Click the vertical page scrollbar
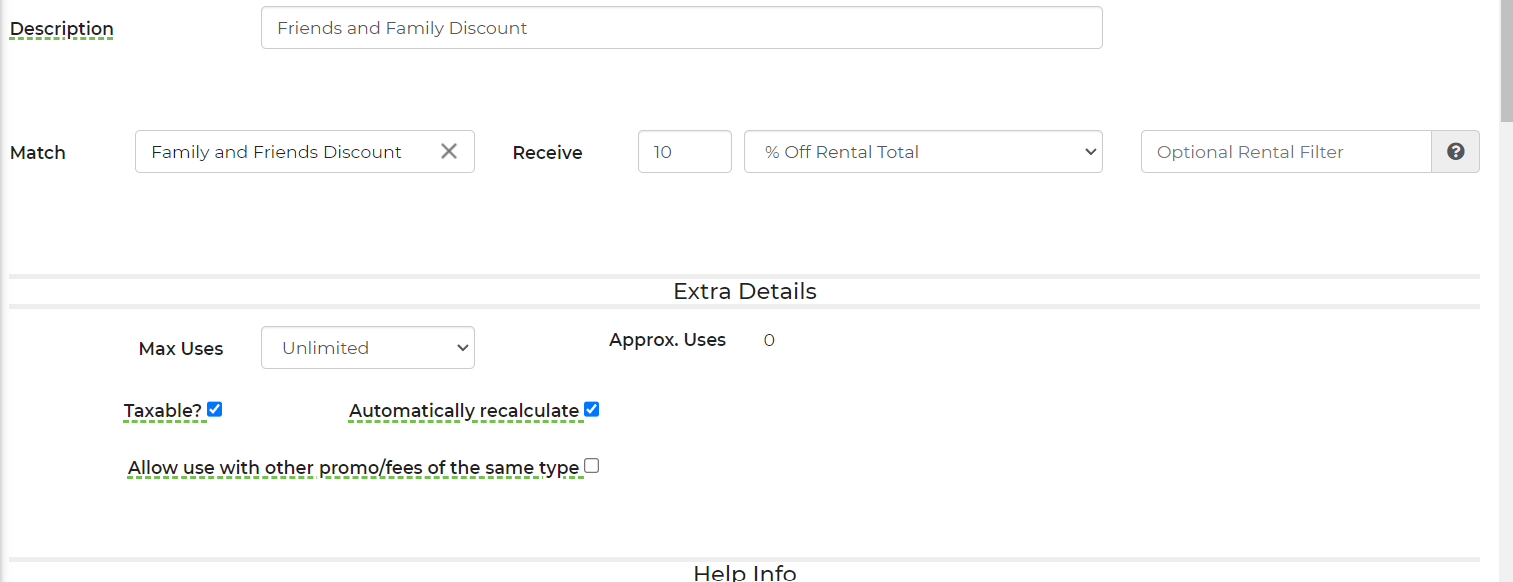Viewport: 1513px width, 582px height. 1506,300
